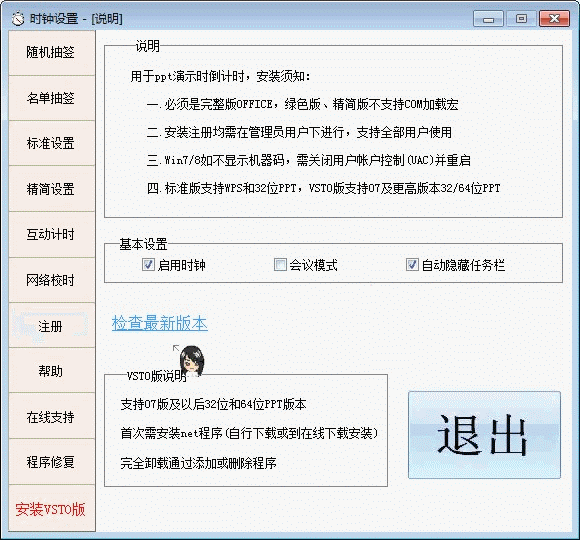The width and height of the screenshot is (580, 540).
Task: Switch to 名单抽签 section
Action: (51, 98)
